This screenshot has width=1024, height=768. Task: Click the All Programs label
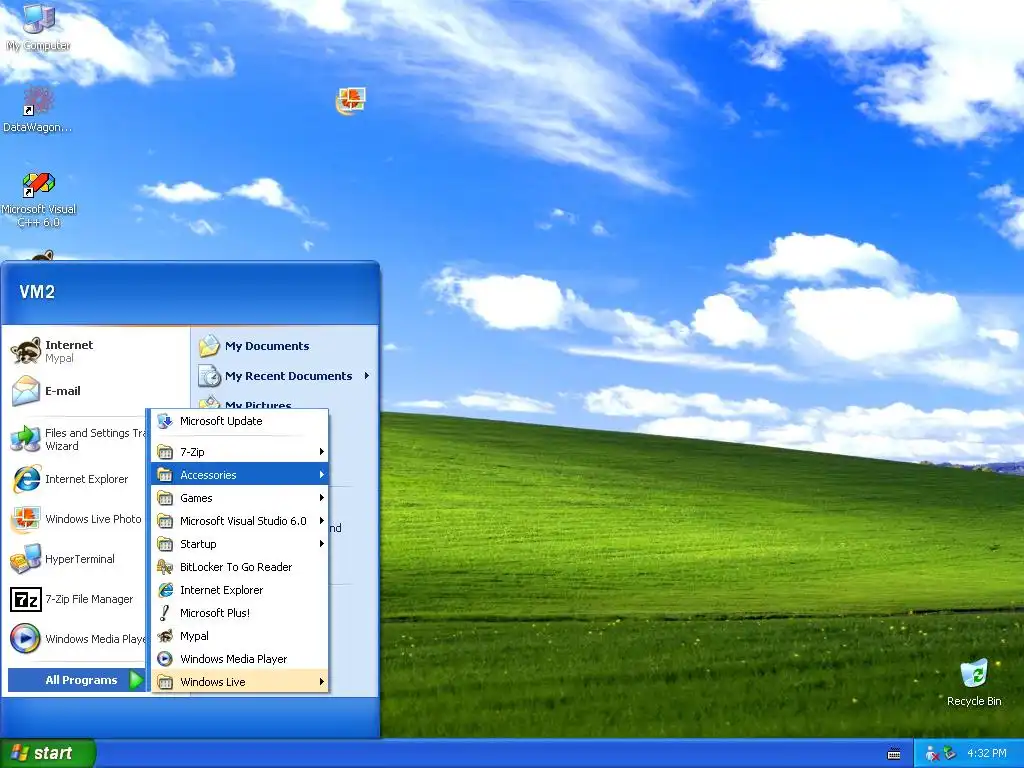point(81,680)
